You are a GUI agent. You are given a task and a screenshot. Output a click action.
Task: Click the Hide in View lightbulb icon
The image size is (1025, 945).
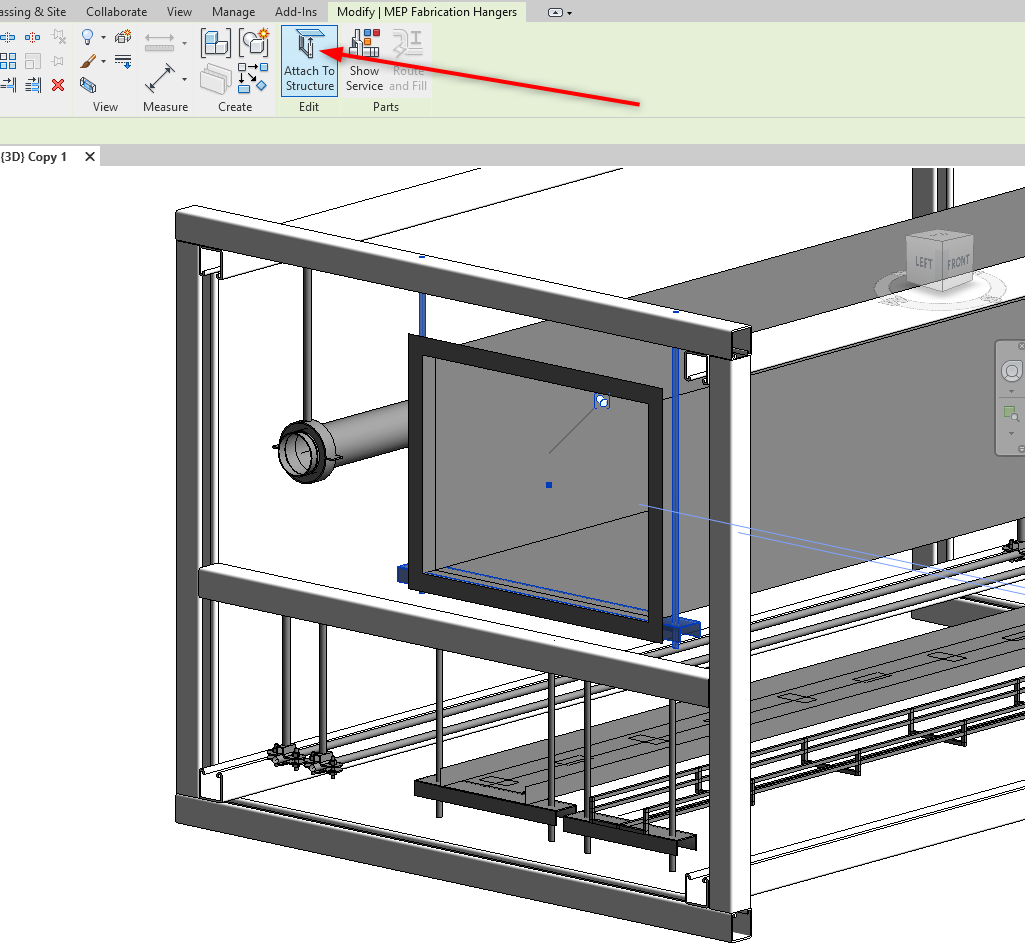87,37
